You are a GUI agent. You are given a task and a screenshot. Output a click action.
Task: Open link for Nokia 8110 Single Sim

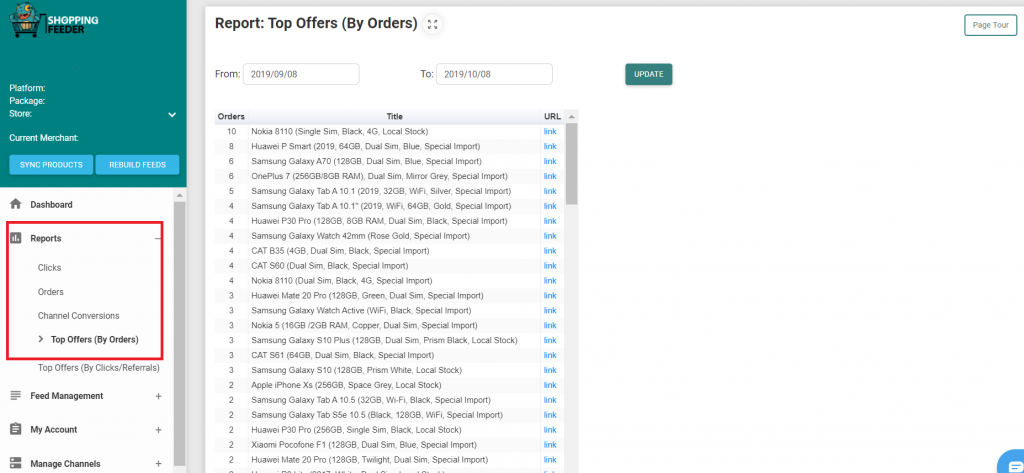(550, 131)
